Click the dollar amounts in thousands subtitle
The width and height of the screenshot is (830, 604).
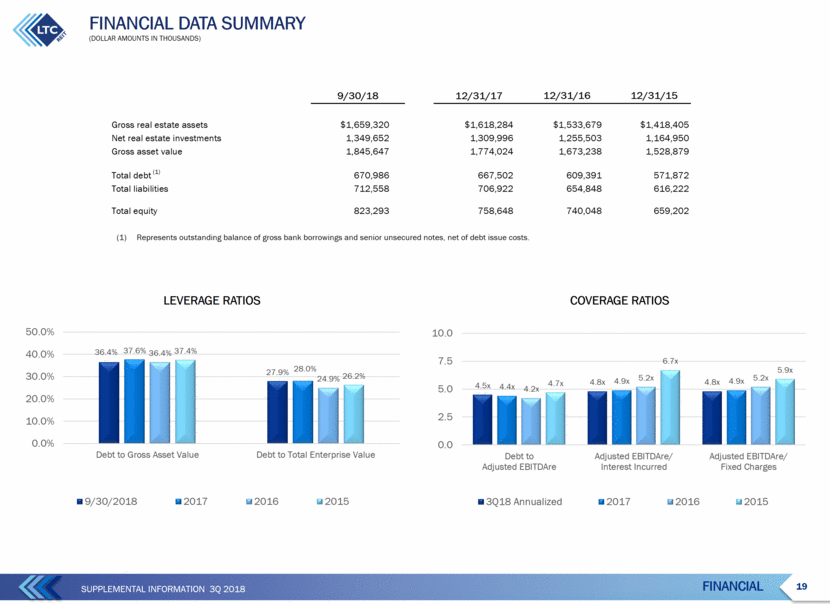pyautogui.click(x=145, y=39)
